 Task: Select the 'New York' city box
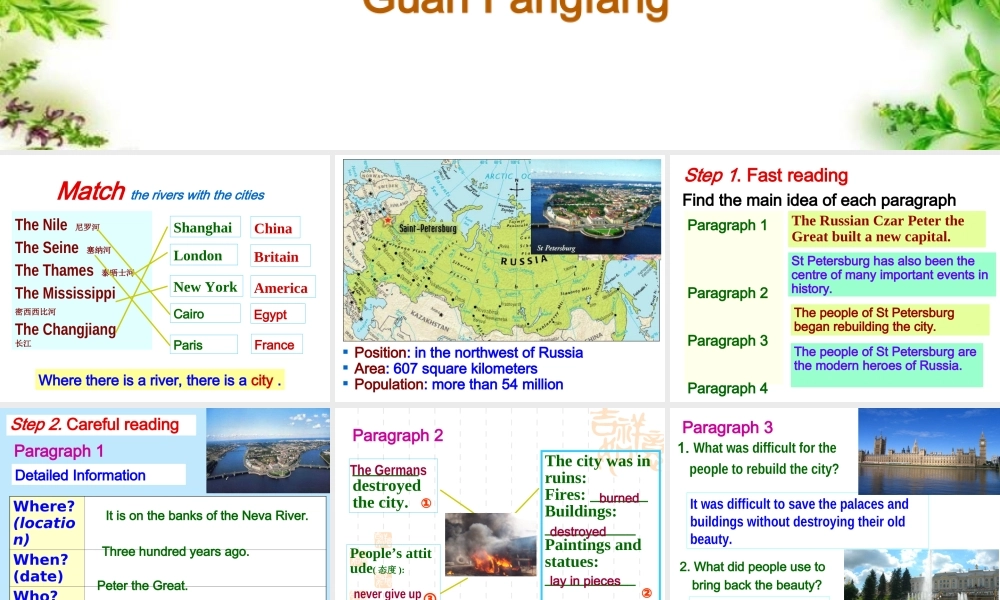pos(206,287)
